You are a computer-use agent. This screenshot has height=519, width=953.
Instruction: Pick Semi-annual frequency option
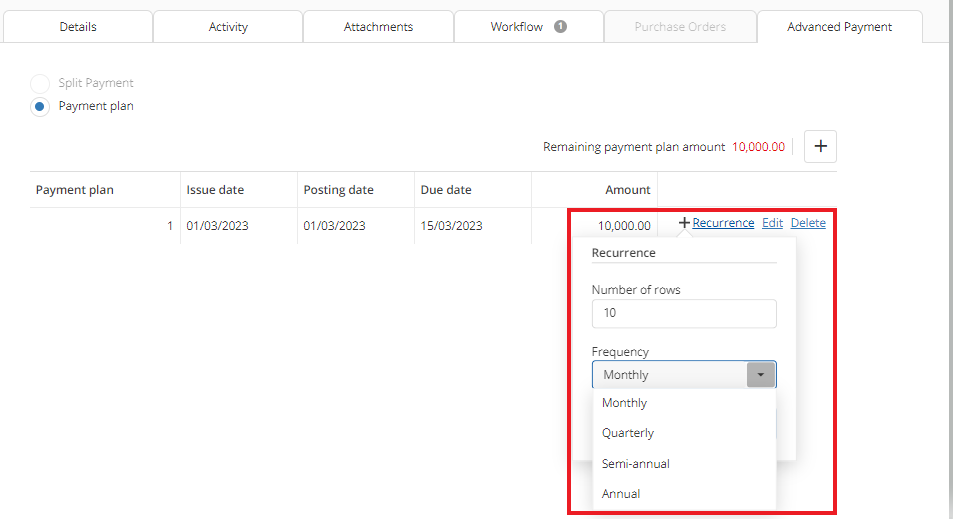635,464
